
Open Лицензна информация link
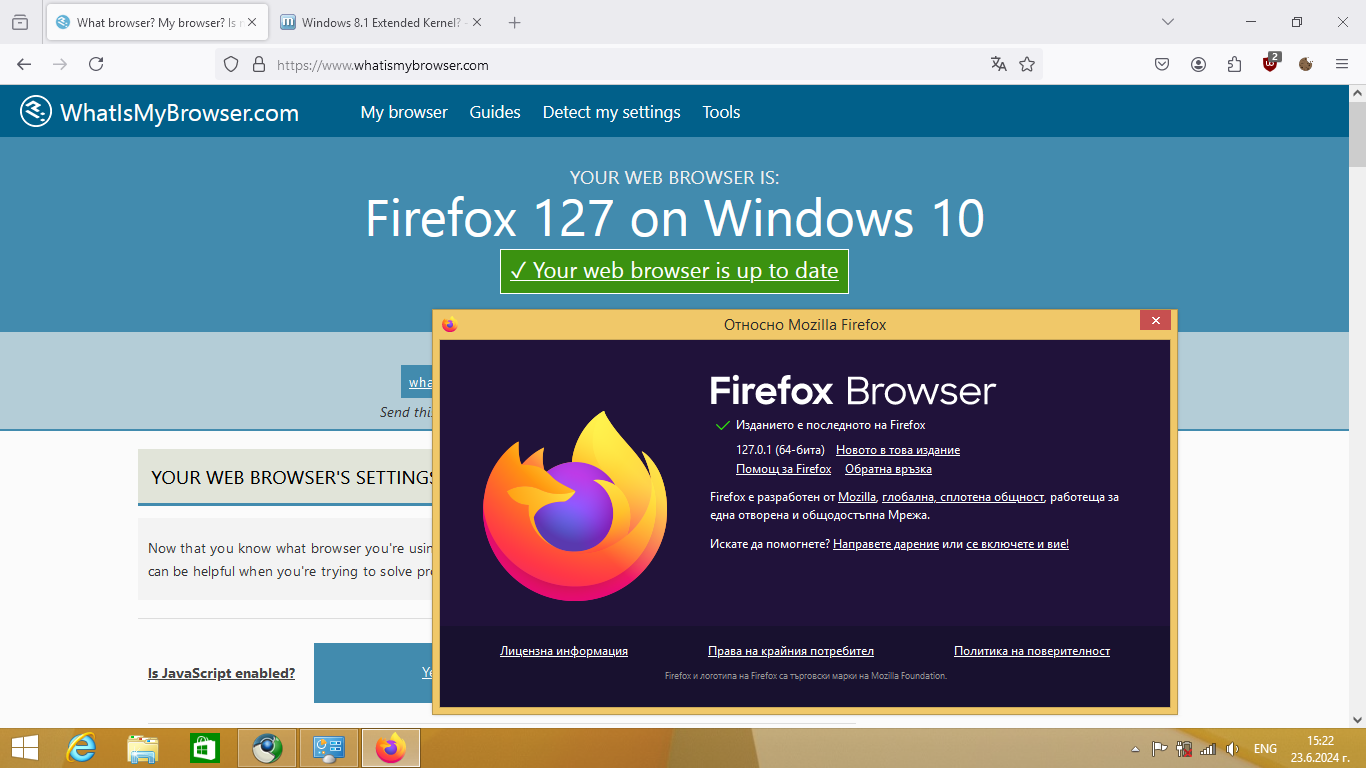click(564, 651)
